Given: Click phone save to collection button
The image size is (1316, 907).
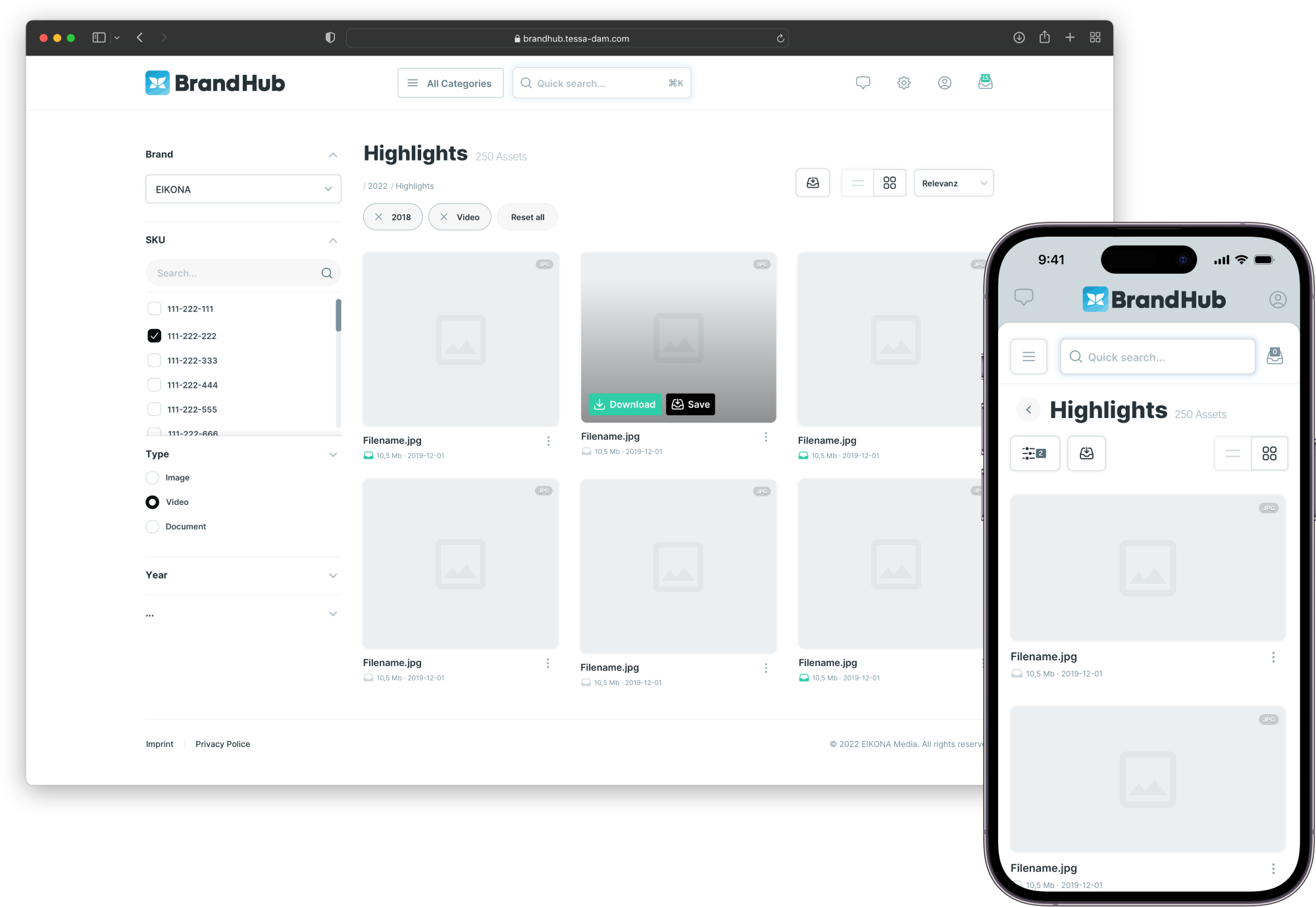Looking at the screenshot, I should point(1086,453).
